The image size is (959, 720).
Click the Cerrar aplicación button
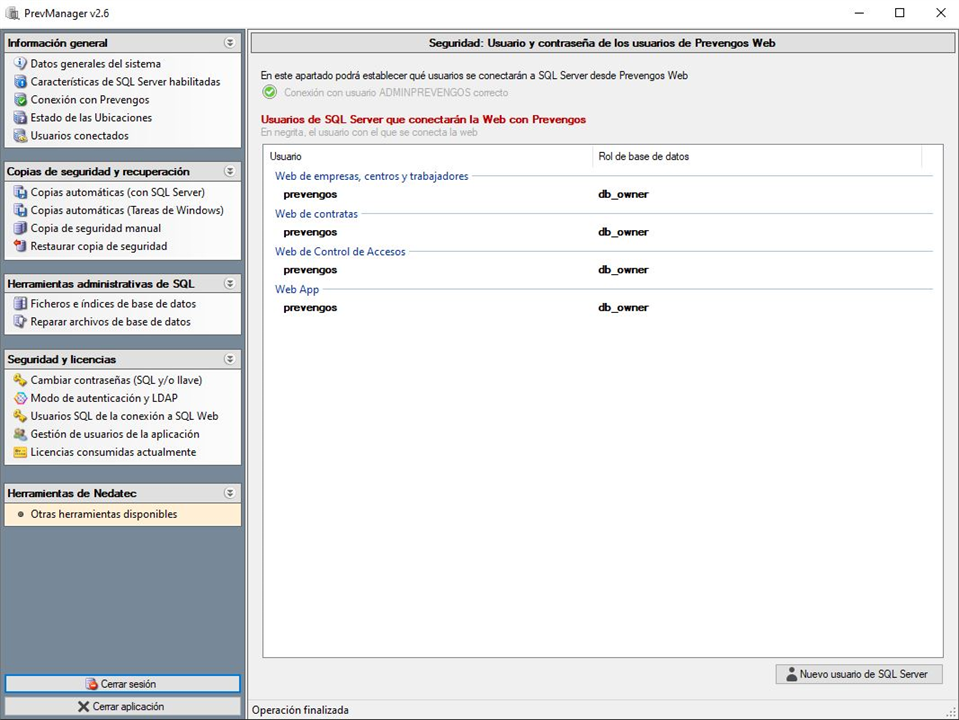click(122, 706)
